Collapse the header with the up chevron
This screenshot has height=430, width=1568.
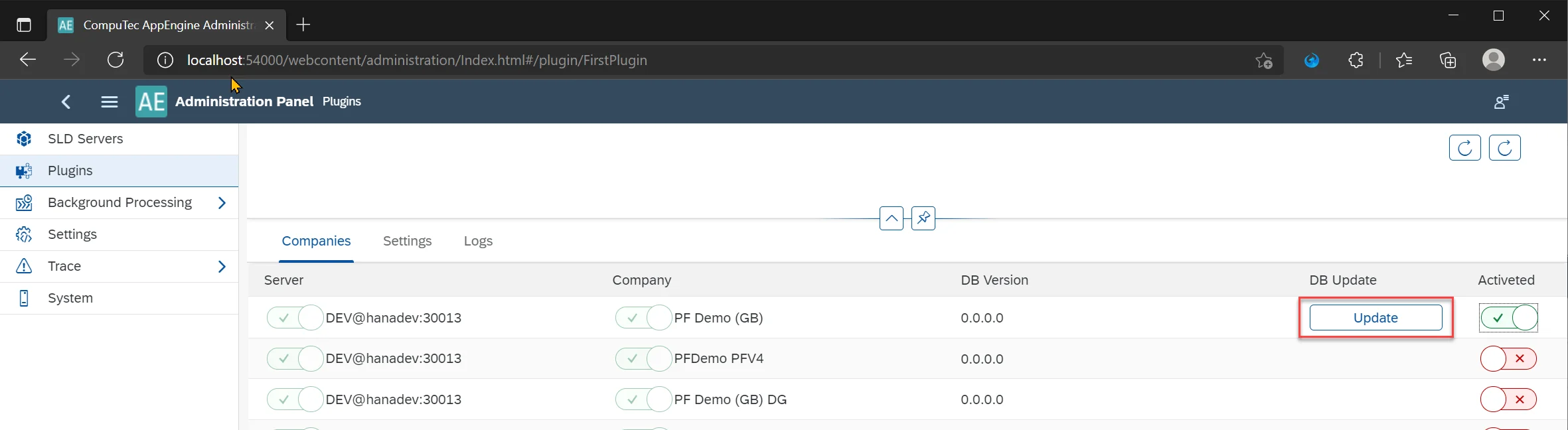tap(891, 218)
